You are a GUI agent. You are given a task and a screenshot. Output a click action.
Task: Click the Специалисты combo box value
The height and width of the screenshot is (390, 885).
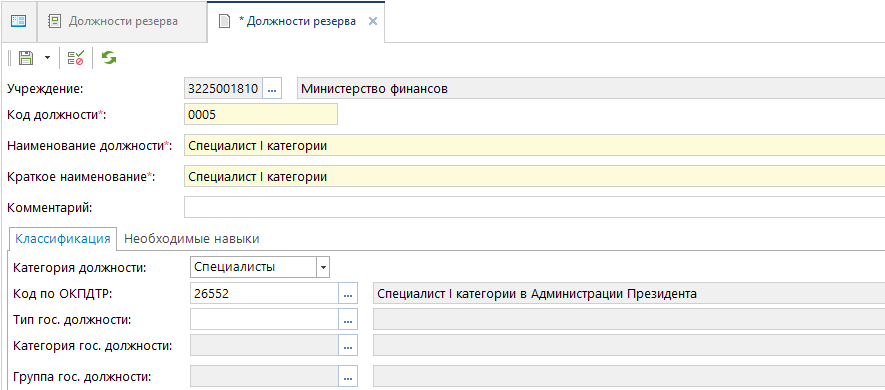pos(253,268)
